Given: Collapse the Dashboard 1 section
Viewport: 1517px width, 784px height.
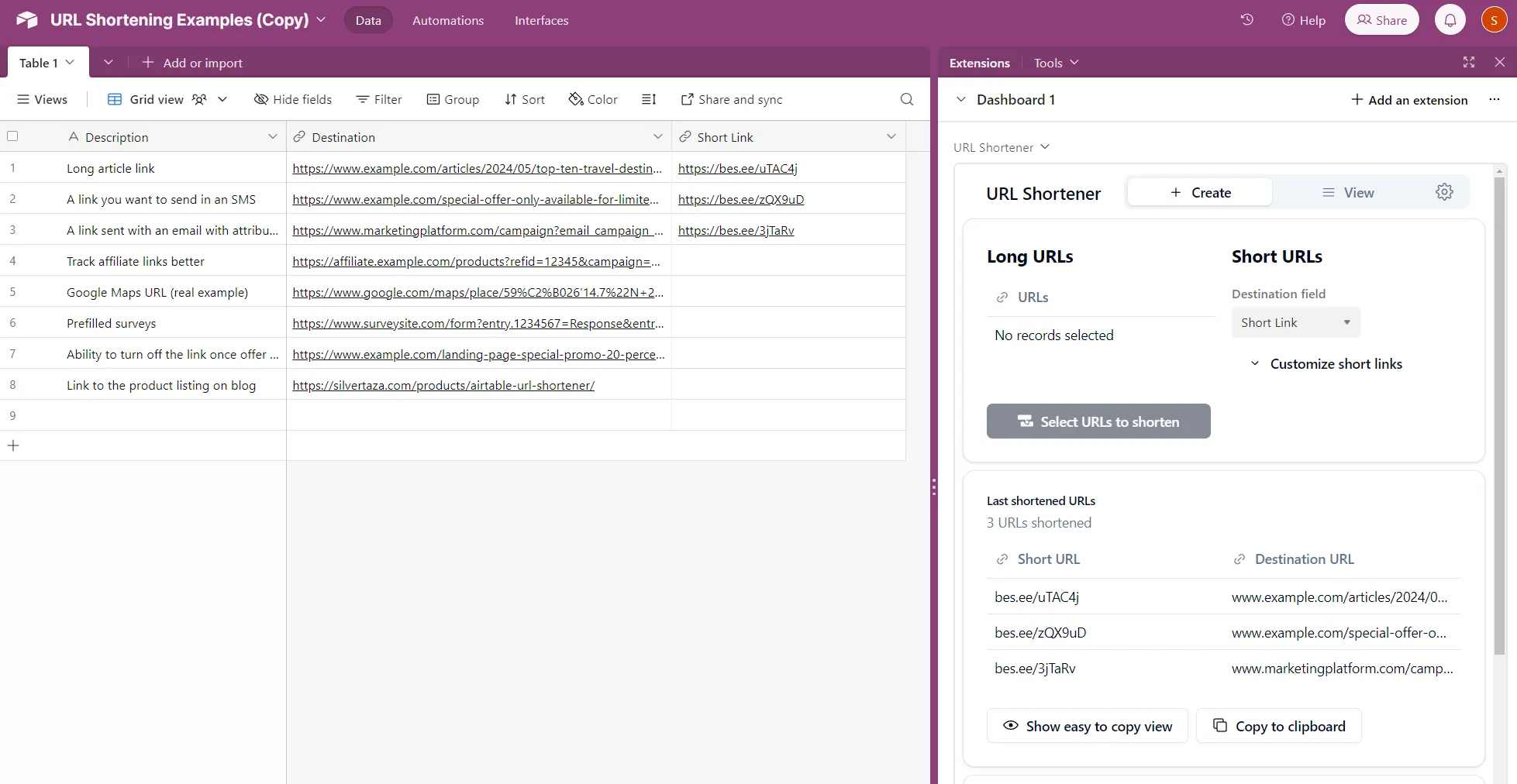Looking at the screenshot, I should (961, 99).
